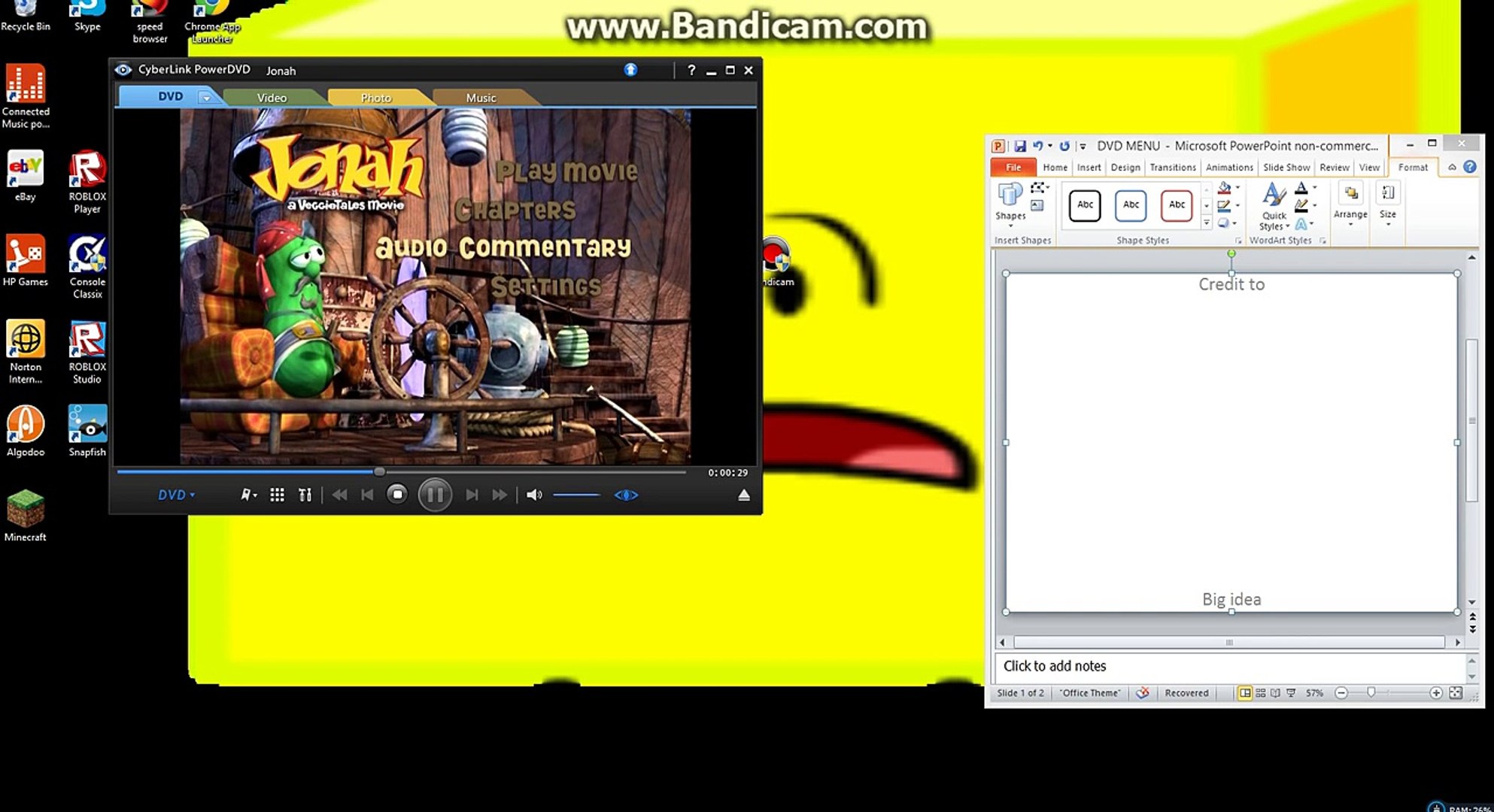Open PowerDVD player settings tools icon
Image resolution: width=1494 pixels, height=812 pixels.
pyautogui.click(x=305, y=495)
